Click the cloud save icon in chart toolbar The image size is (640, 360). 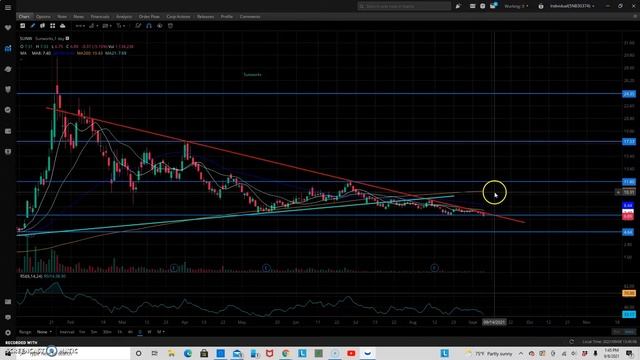tap(62, 26)
